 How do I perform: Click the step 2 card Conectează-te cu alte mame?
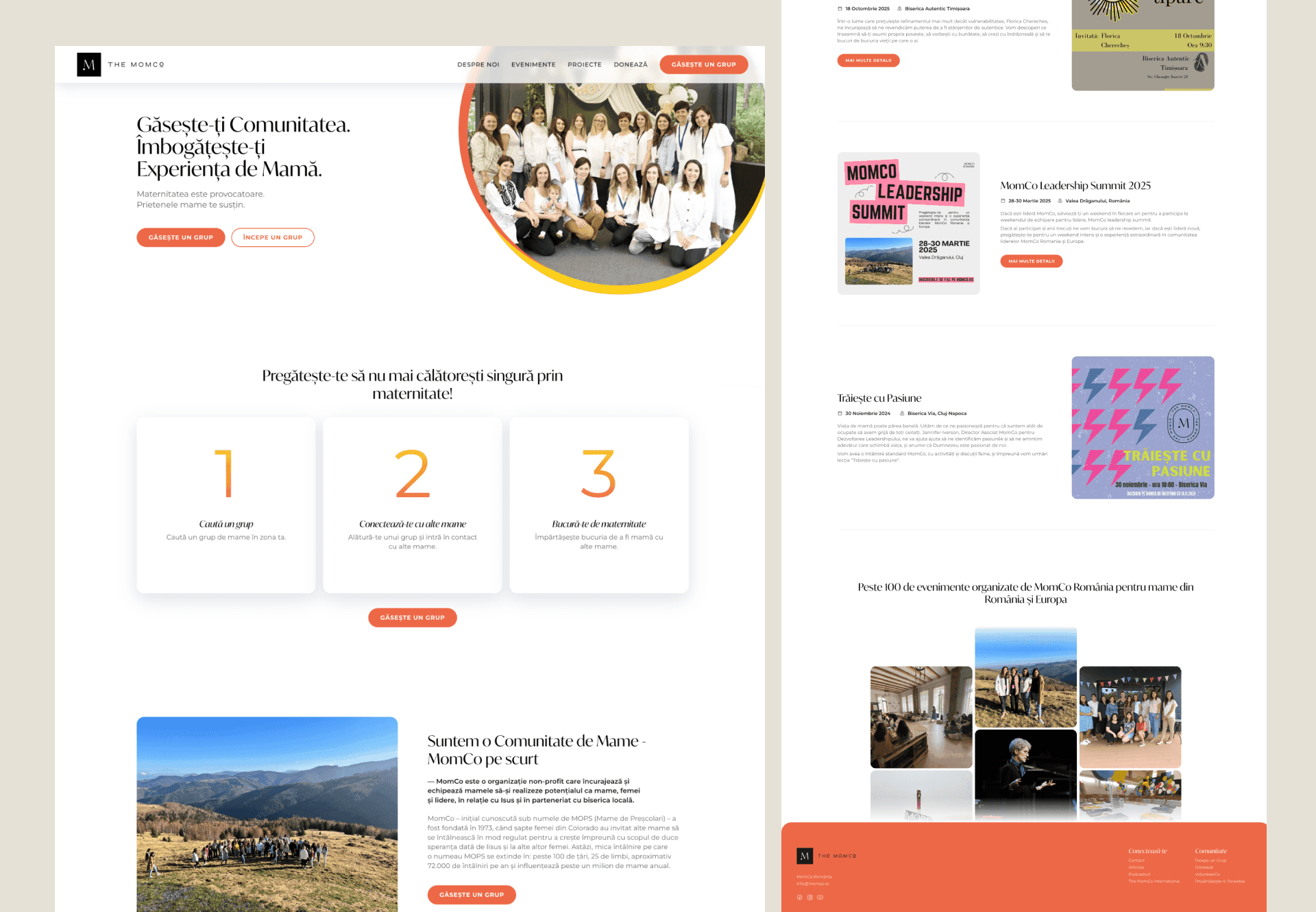(413, 505)
